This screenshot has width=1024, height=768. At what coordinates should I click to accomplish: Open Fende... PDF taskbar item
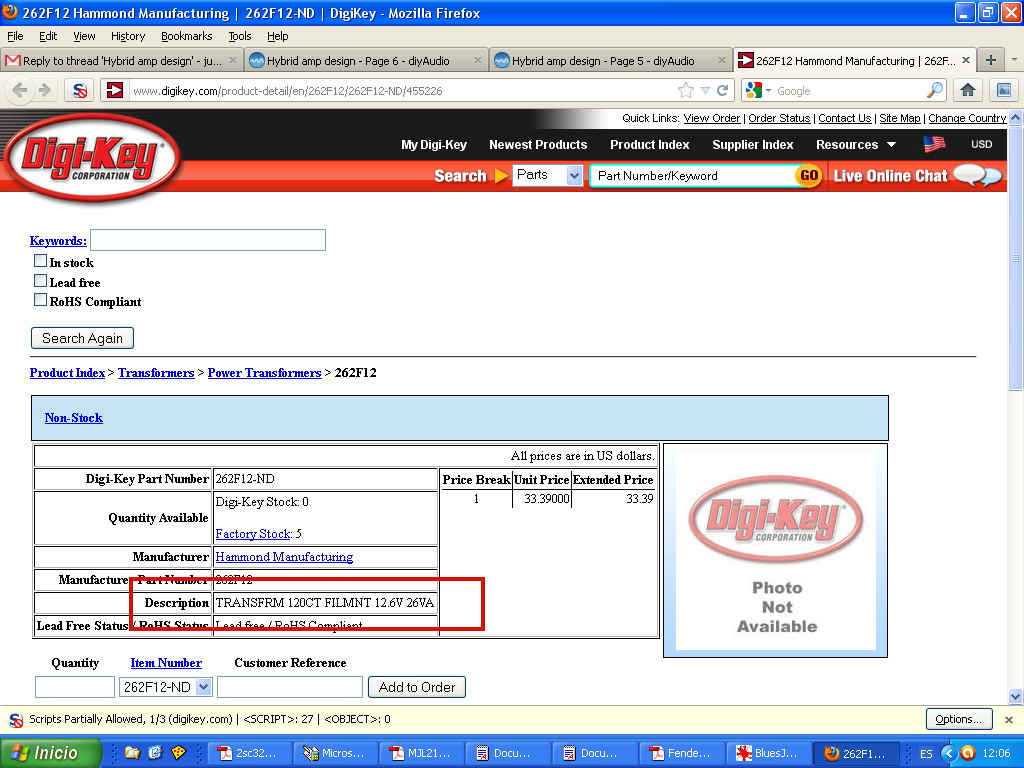pos(680,753)
